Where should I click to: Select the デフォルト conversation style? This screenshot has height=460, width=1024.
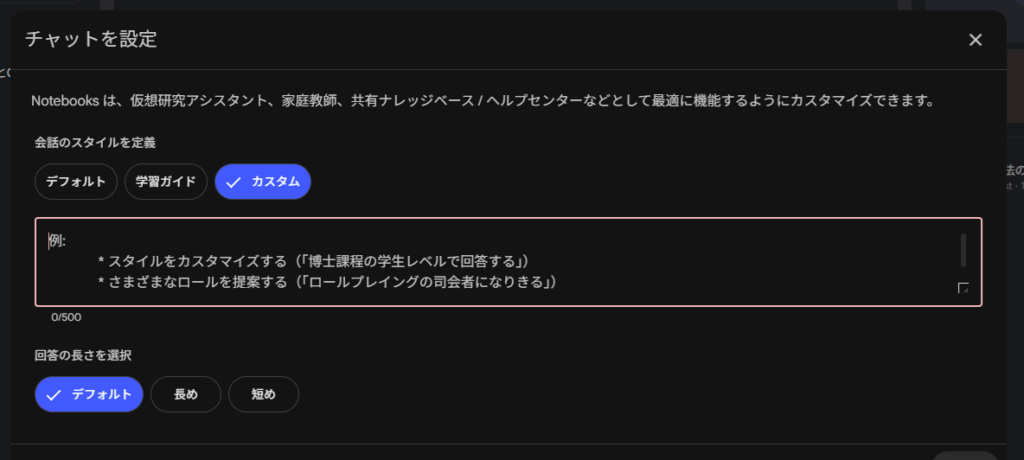[x=75, y=182]
